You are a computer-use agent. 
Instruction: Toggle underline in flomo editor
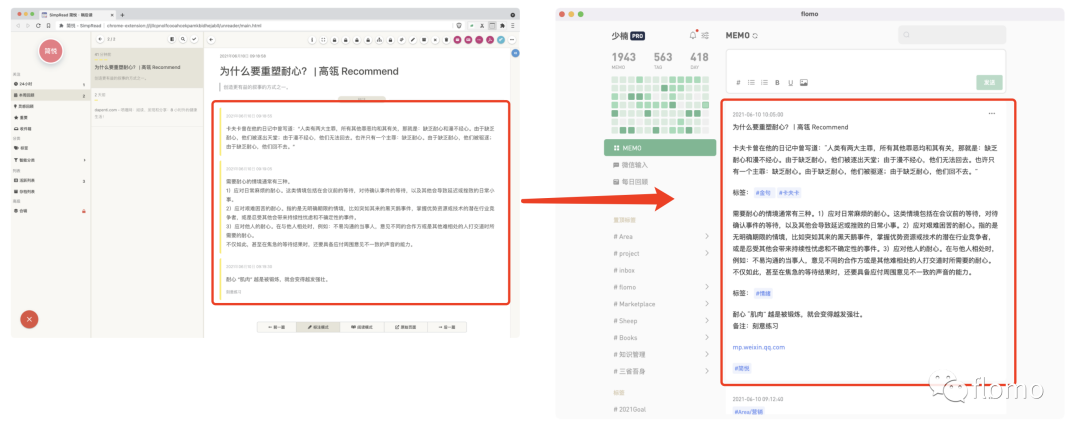[x=790, y=83]
